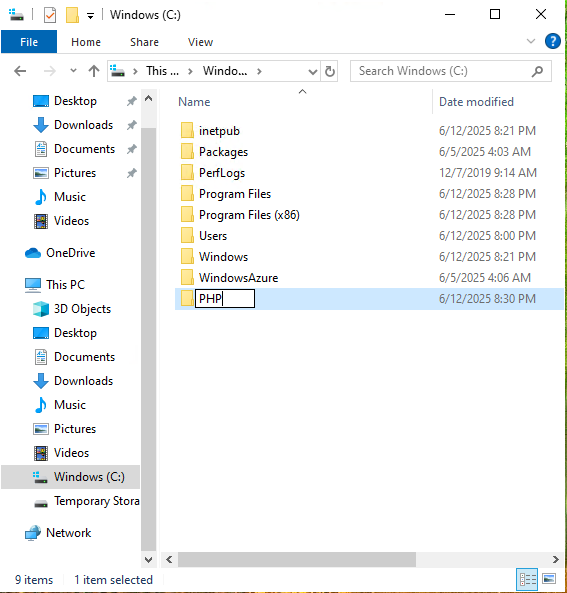Screen dimensions: 567x593
Task: Click 'This ...' breadcrumb in address bar
Action: point(162,71)
